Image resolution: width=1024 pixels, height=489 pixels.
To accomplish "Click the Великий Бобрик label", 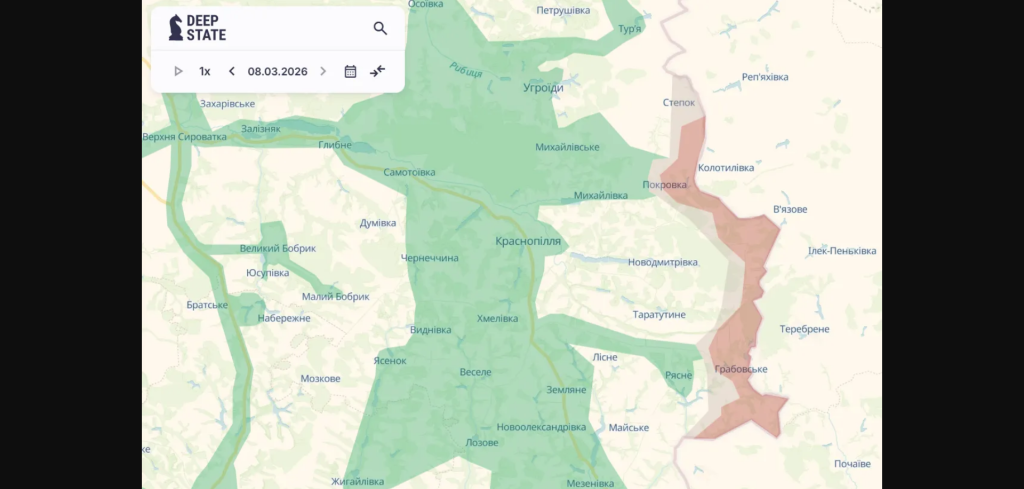I will [277, 248].
